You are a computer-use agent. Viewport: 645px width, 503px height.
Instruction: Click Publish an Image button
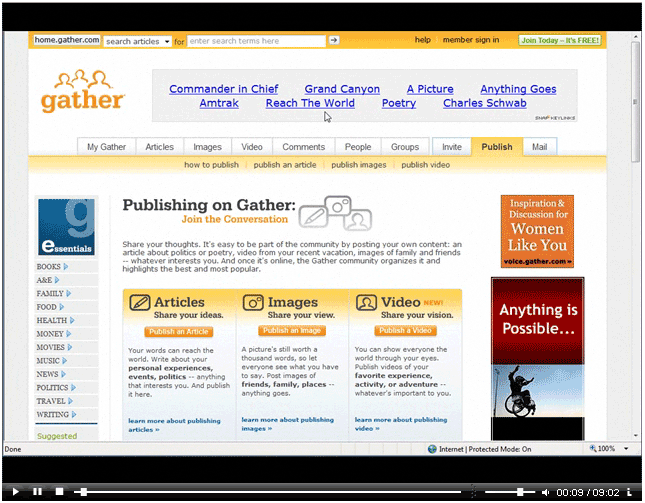pos(292,331)
